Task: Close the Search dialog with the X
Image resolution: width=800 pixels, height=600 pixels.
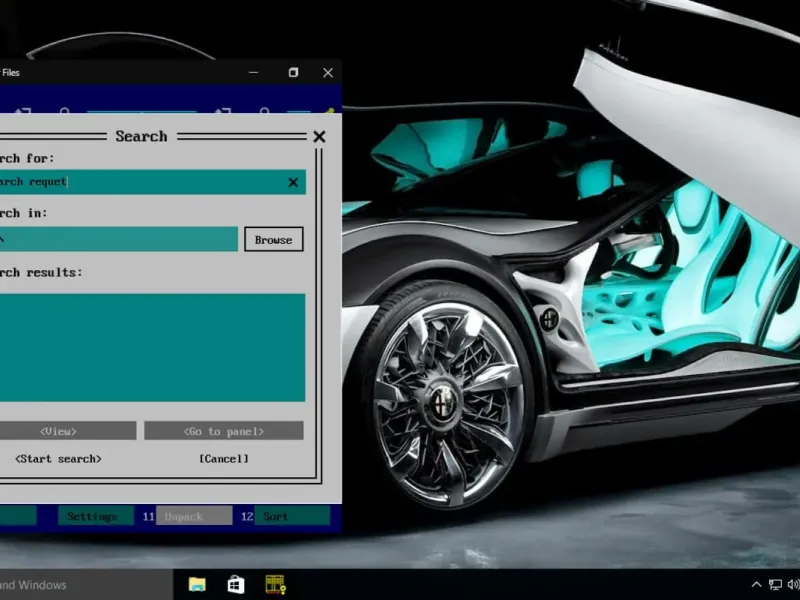Action: point(319,137)
